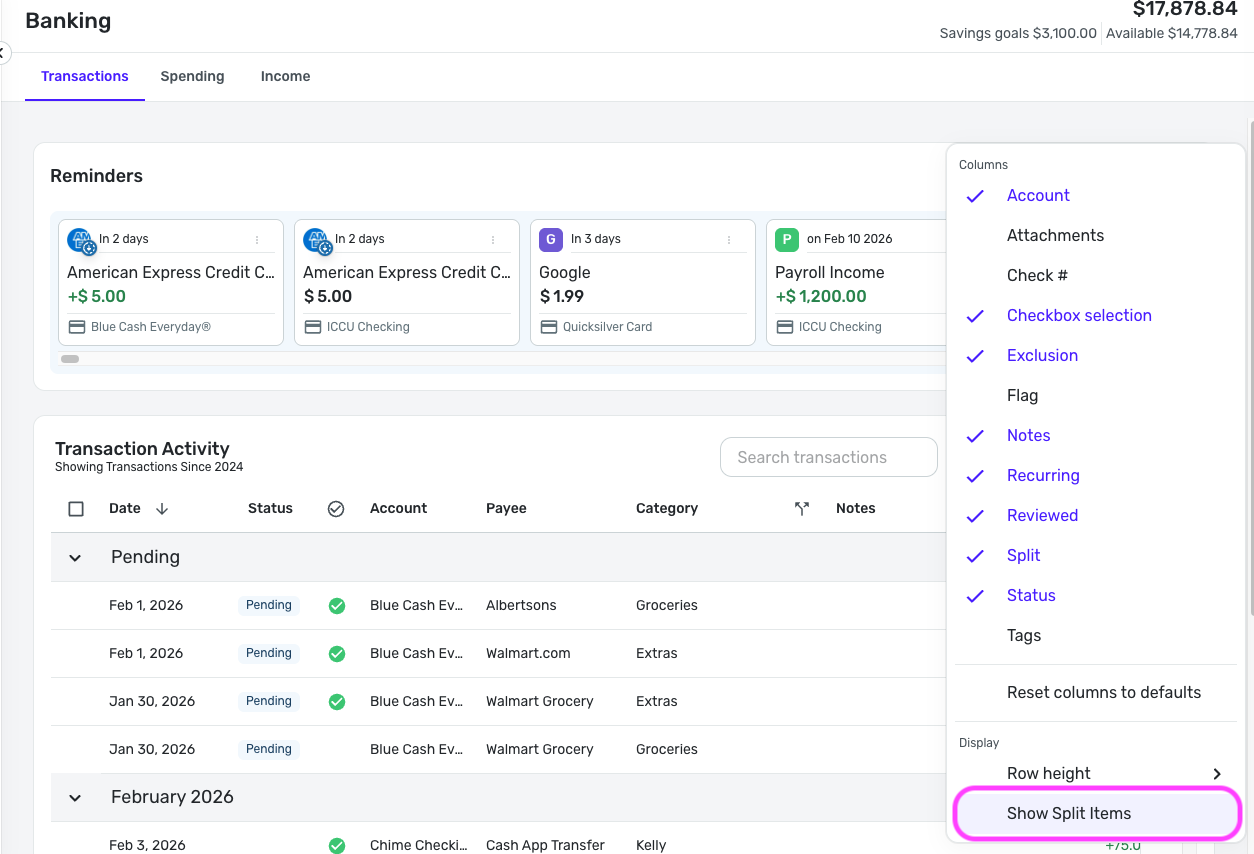This screenshot has width=1254, height=854.
Task: Open kebab menu on Google reminder card
Action: coord(729,240)
